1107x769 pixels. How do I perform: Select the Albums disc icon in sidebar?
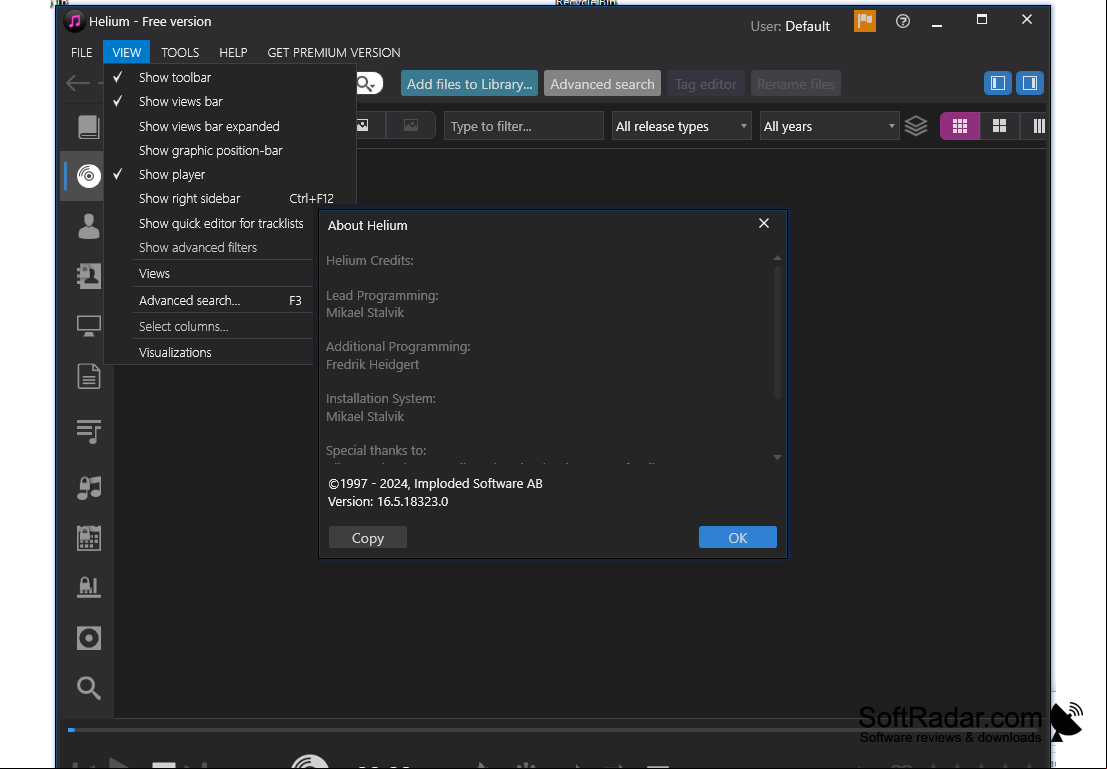[88, 175]
